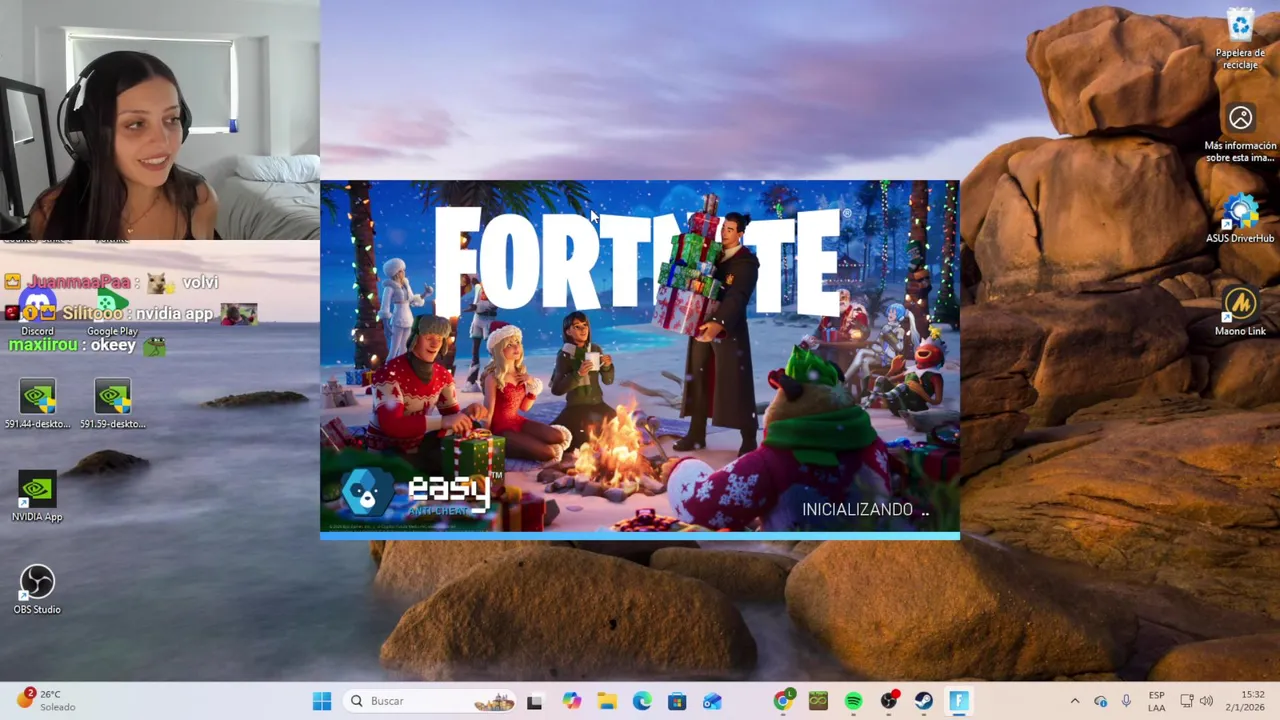This screenshot has height=720, width=1280.
Task: Open the Maono Link desktop shortcut
Action: pos(1240,311)
